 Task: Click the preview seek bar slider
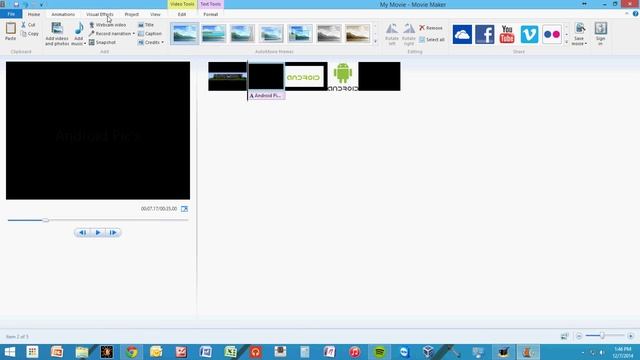[46, 220]
